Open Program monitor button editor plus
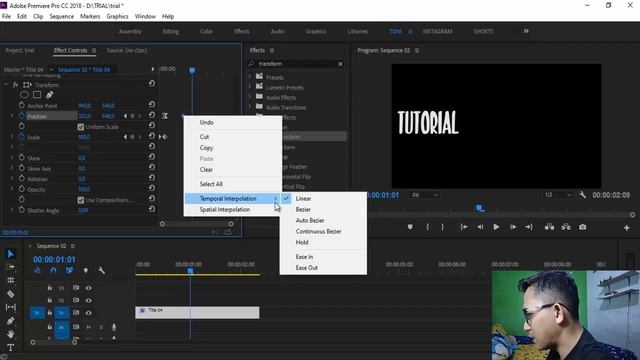The image size is (640, 360). click(627, 228)
